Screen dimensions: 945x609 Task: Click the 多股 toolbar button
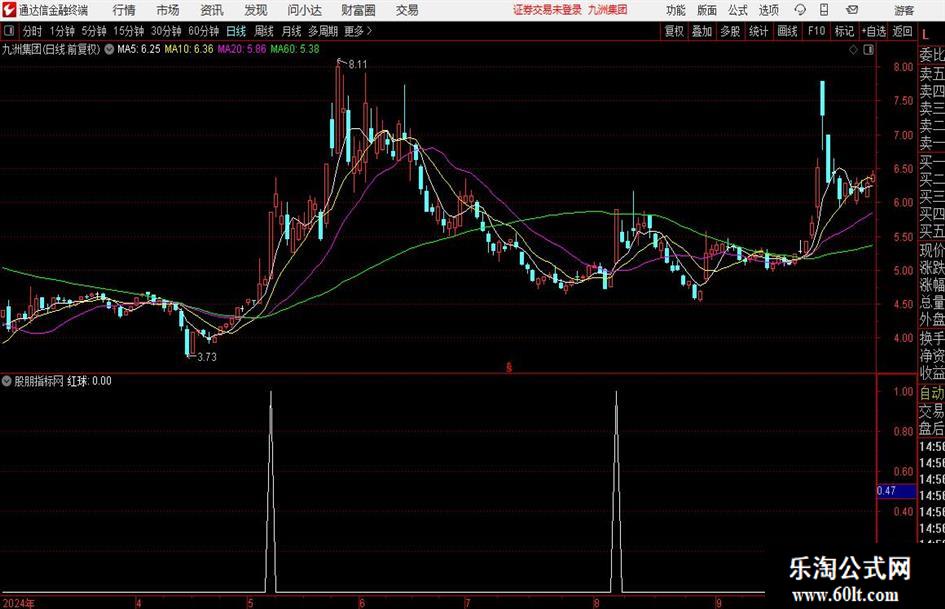(x=730, y=31)
